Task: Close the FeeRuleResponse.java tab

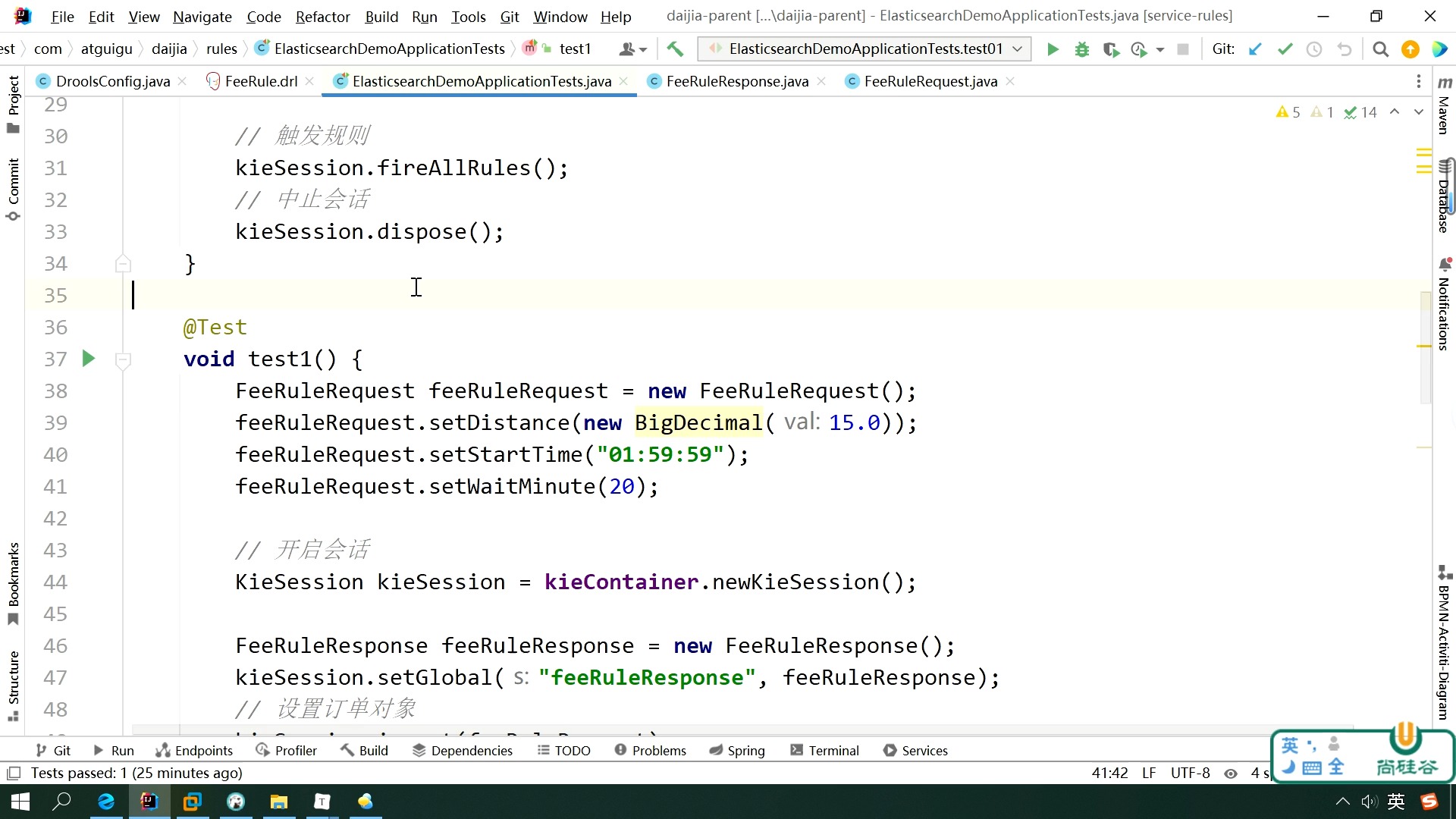Action: (821, 81)
